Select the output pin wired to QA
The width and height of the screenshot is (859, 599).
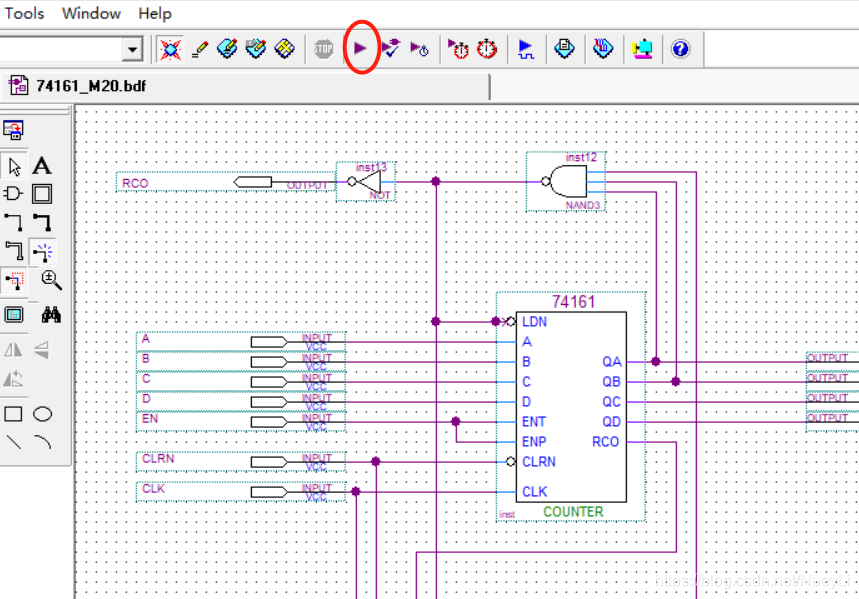tap(832, 362)
